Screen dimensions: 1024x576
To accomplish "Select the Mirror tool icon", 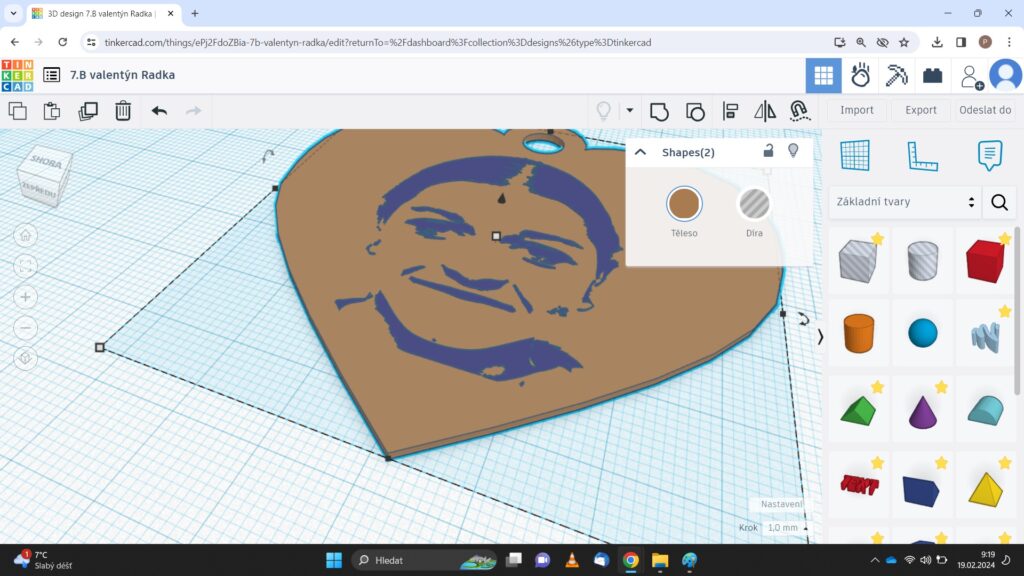I will 765,111.
